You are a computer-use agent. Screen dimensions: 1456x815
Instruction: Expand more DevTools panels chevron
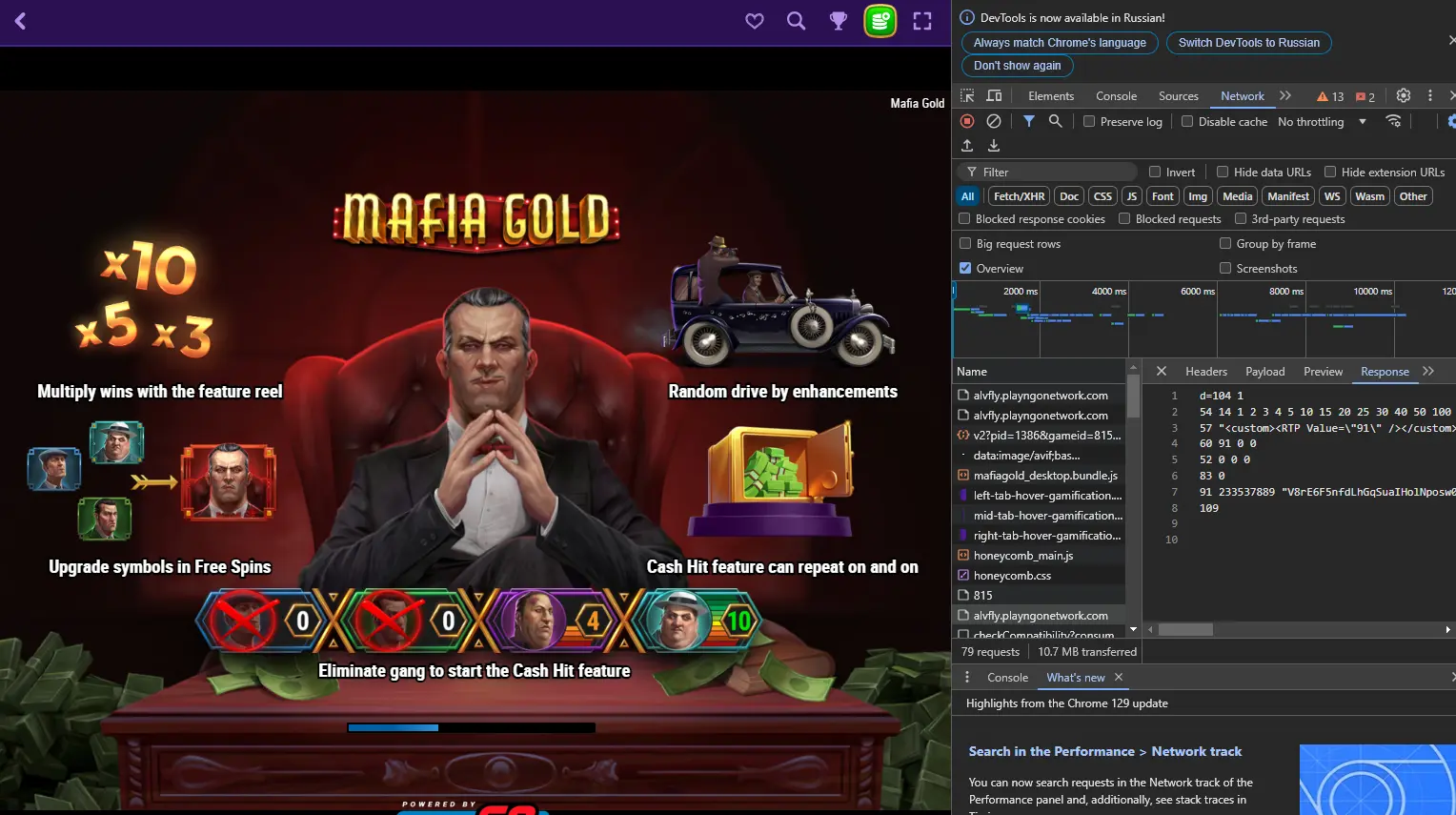(1285, 95)
